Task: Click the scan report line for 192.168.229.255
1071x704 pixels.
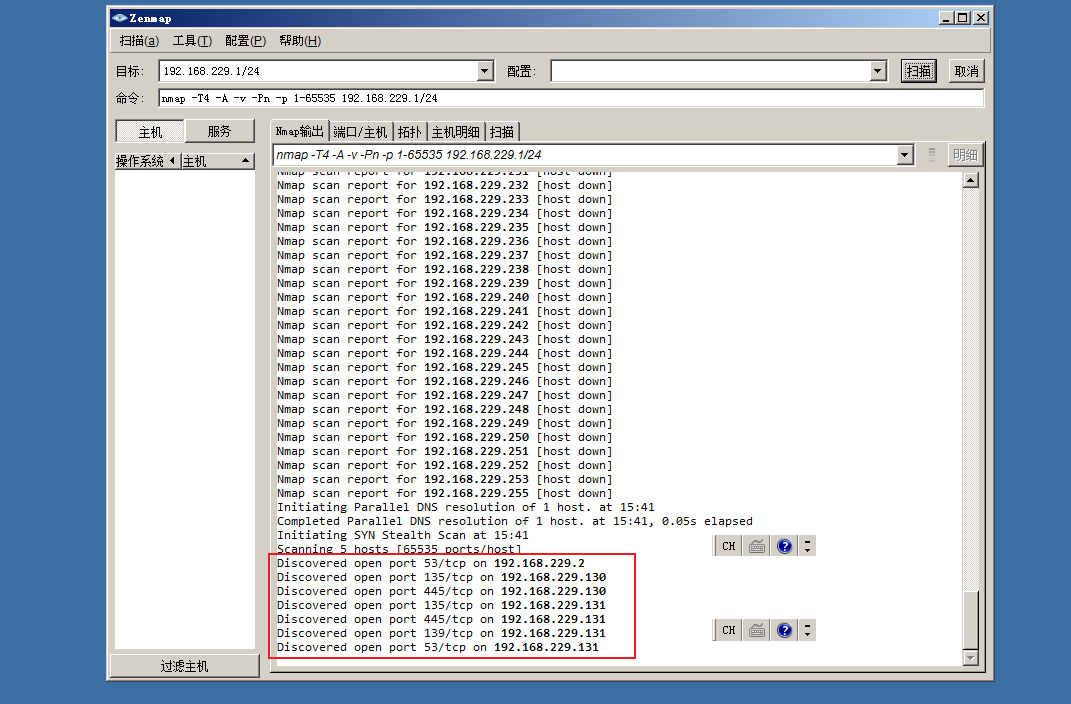Action: click(445, 494)
